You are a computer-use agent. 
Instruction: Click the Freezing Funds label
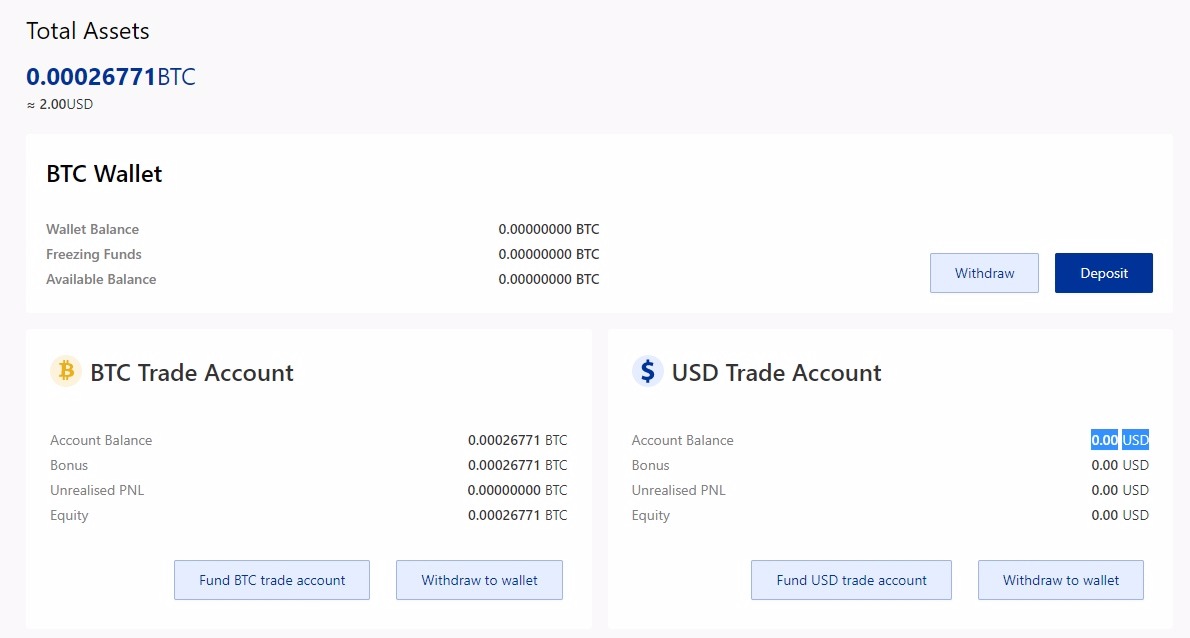click(x=94, y=255)
